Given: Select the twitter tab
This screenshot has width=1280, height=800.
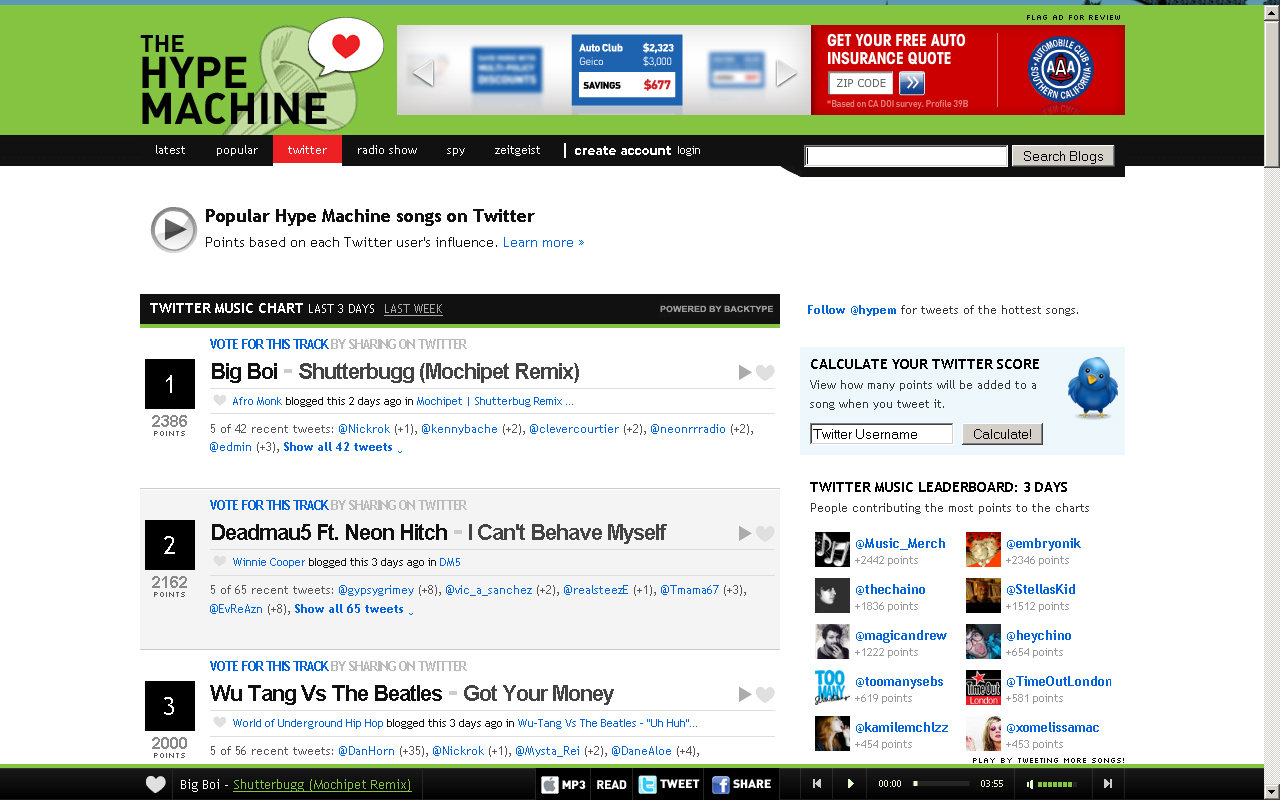Looking at the screenshot, I should point(307,150).
